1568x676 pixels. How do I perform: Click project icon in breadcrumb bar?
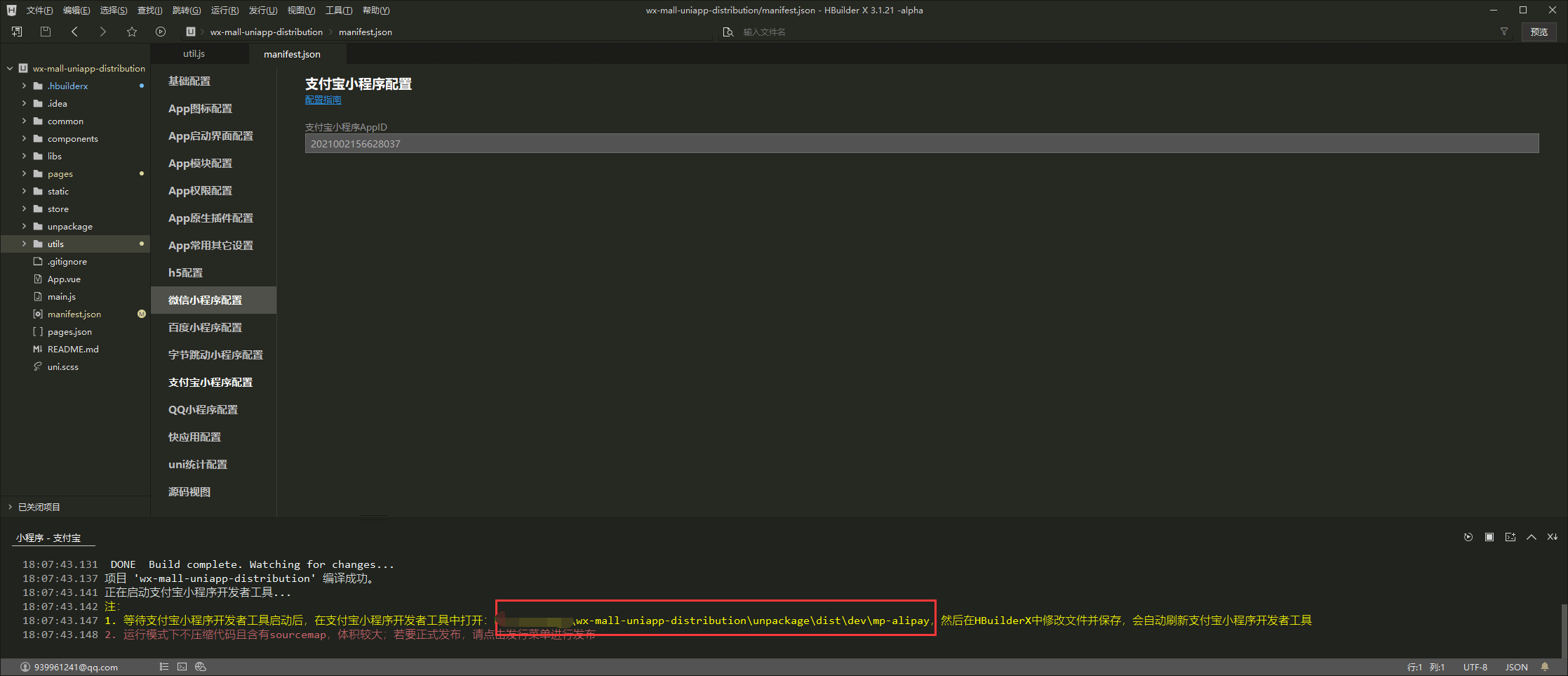point(190,32)
